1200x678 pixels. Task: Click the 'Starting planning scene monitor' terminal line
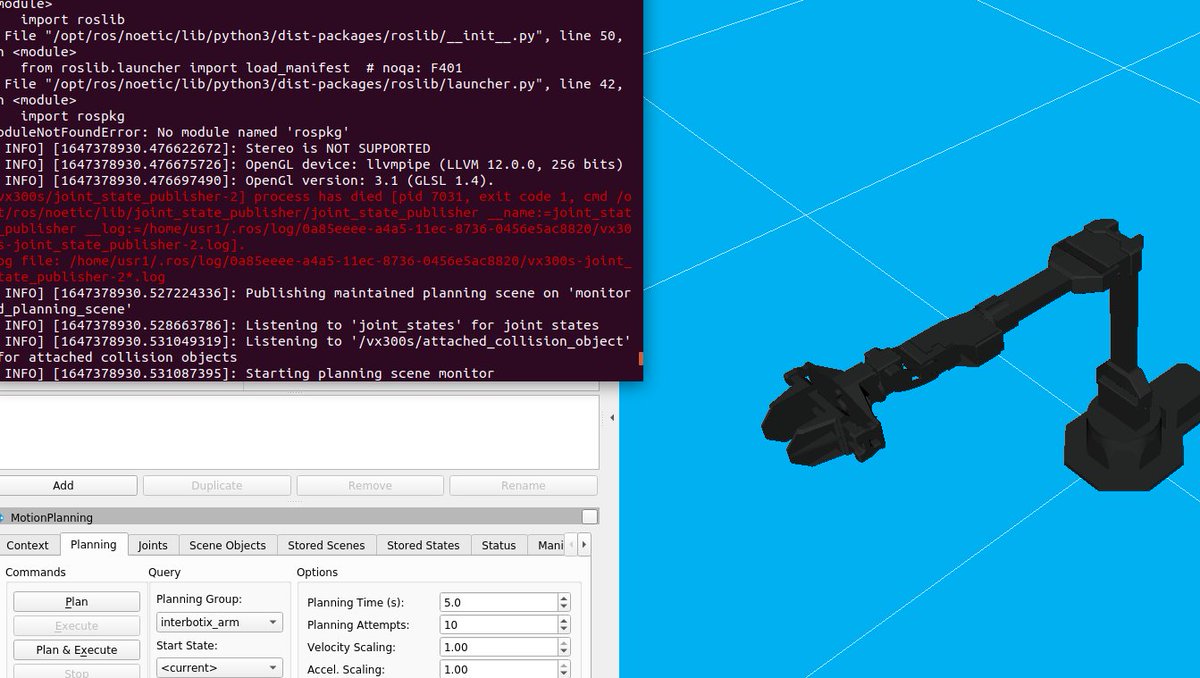click(249, 373)
